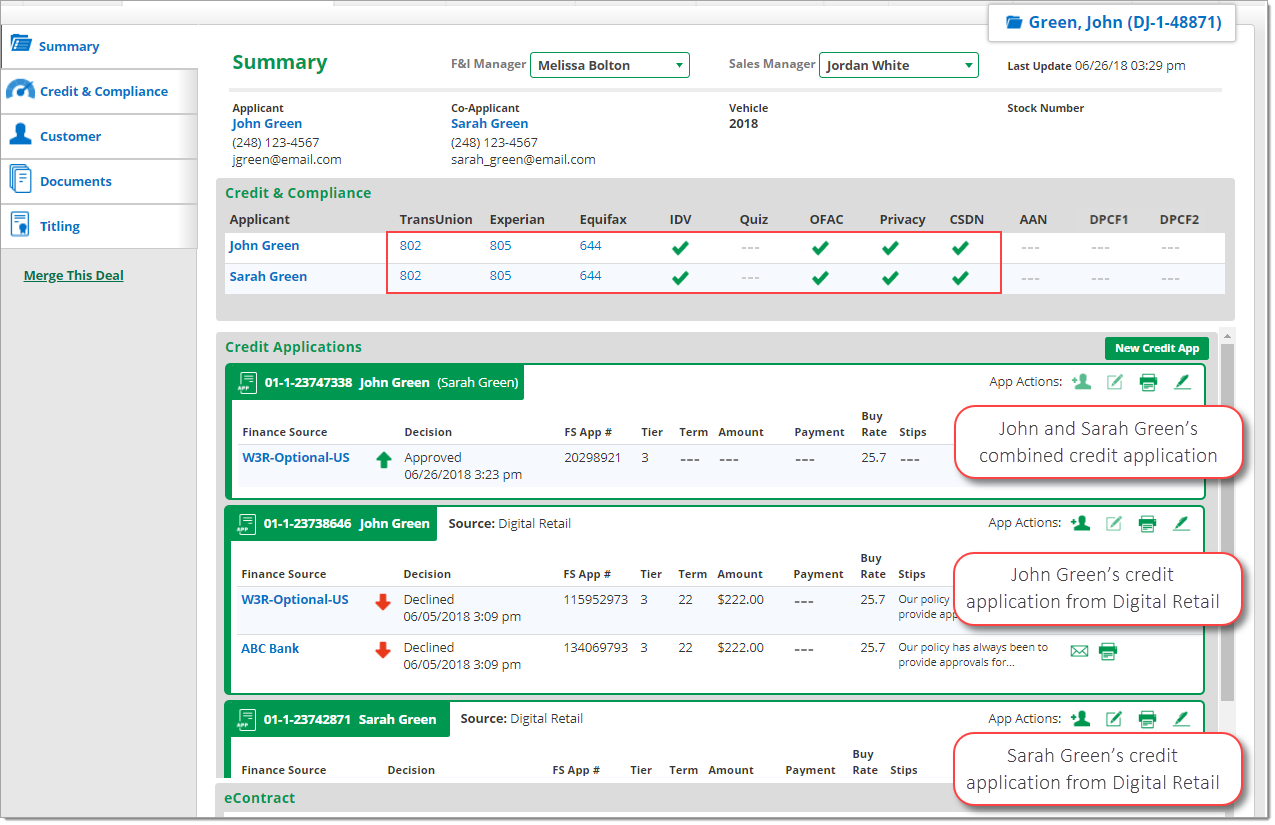Click John Green's CSDN checkmark
The height and width of the screenshot is (825, 1275).
(960, 248)
